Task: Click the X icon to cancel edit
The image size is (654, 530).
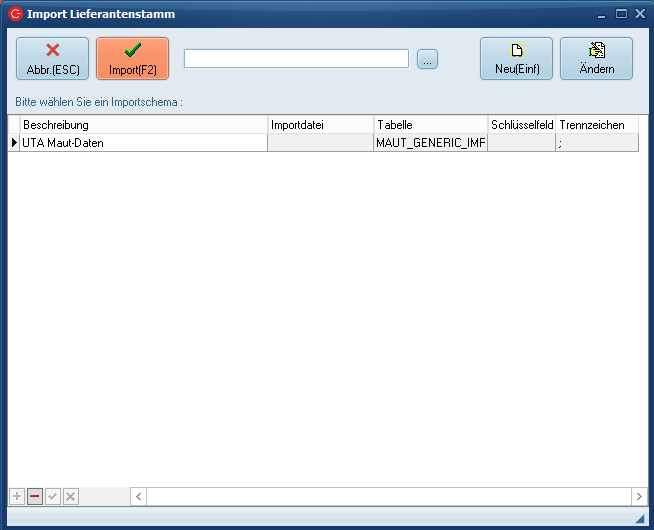Action: click(70, 497)
